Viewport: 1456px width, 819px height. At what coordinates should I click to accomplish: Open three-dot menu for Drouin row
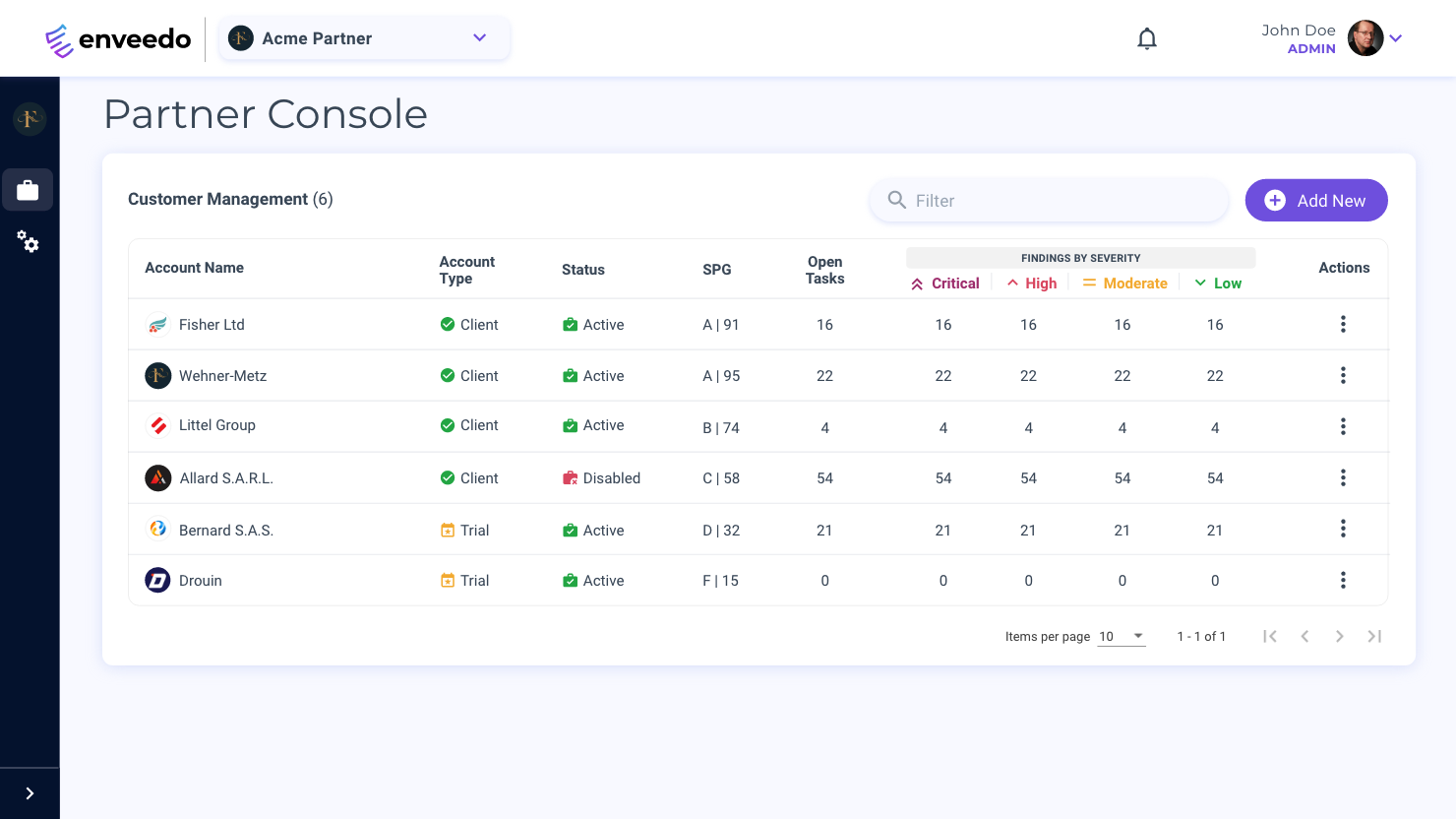(1343, 581)
